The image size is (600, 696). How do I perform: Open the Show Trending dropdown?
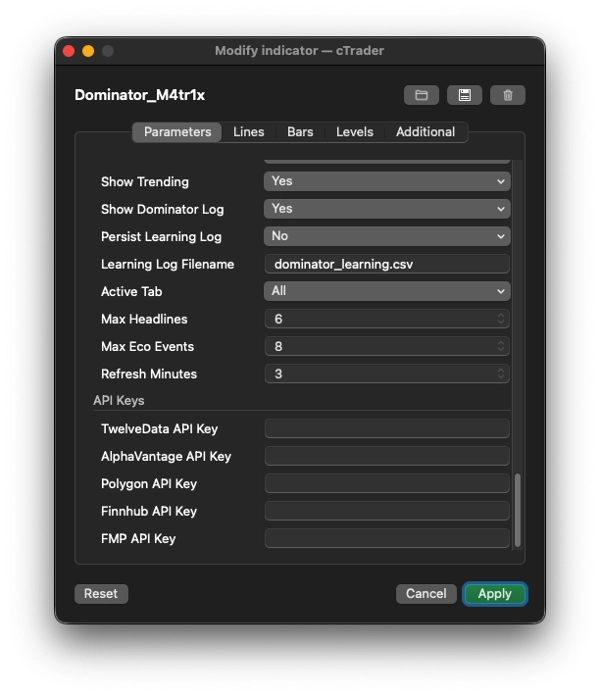click(x=387, y=181)
